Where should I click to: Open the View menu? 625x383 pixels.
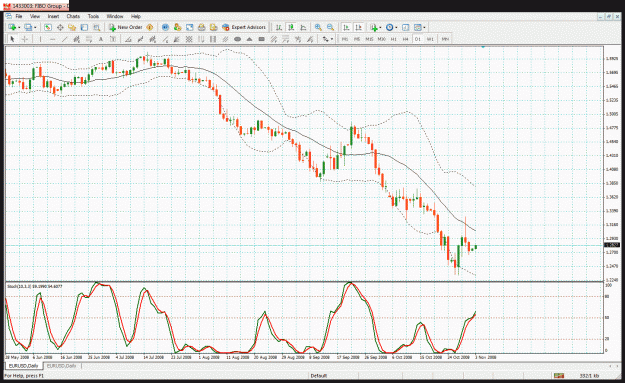[35, 16]
